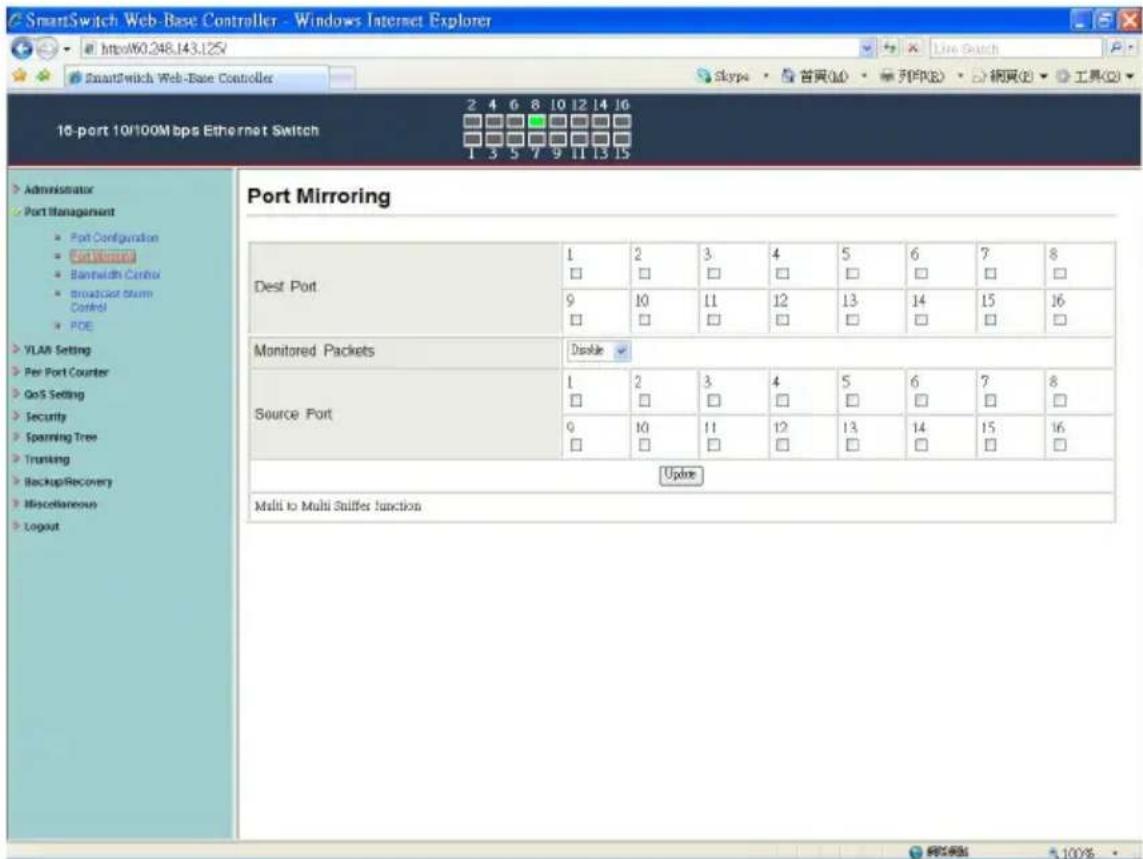The image size is (1143, 859).
Task: Check Dest Port 16 checkbox
Action: point(1060,319)
